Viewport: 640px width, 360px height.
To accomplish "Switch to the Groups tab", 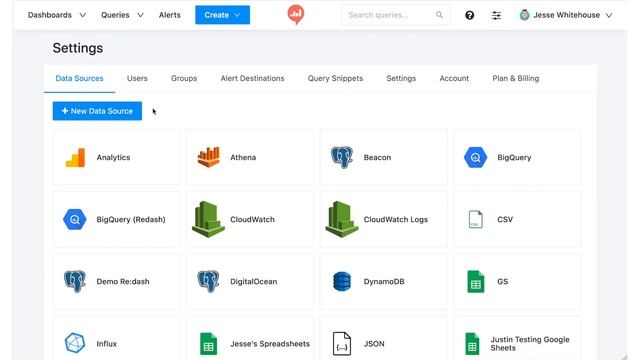I will tap(184, 78).
